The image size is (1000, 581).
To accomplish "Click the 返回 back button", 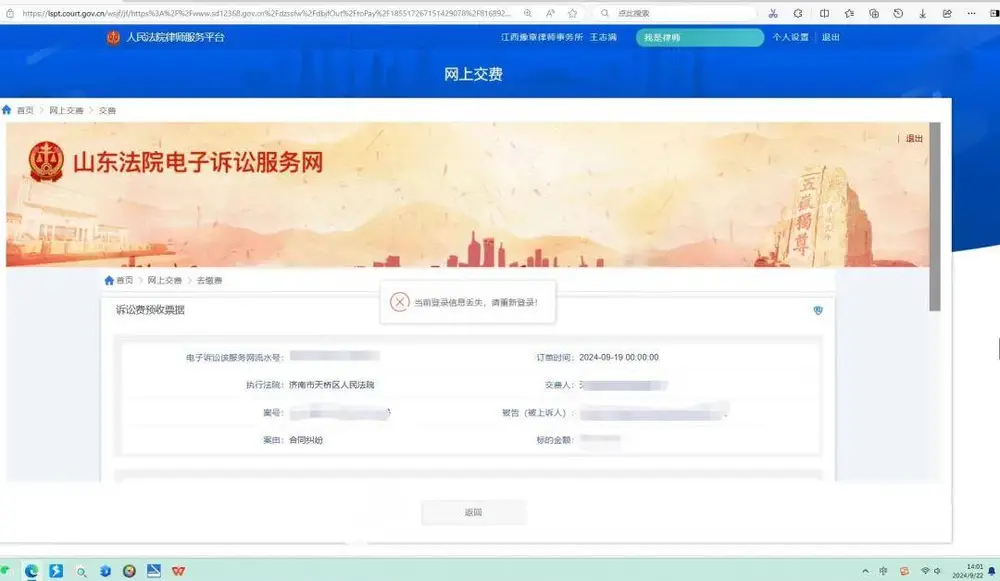I will tap(473, 512).
